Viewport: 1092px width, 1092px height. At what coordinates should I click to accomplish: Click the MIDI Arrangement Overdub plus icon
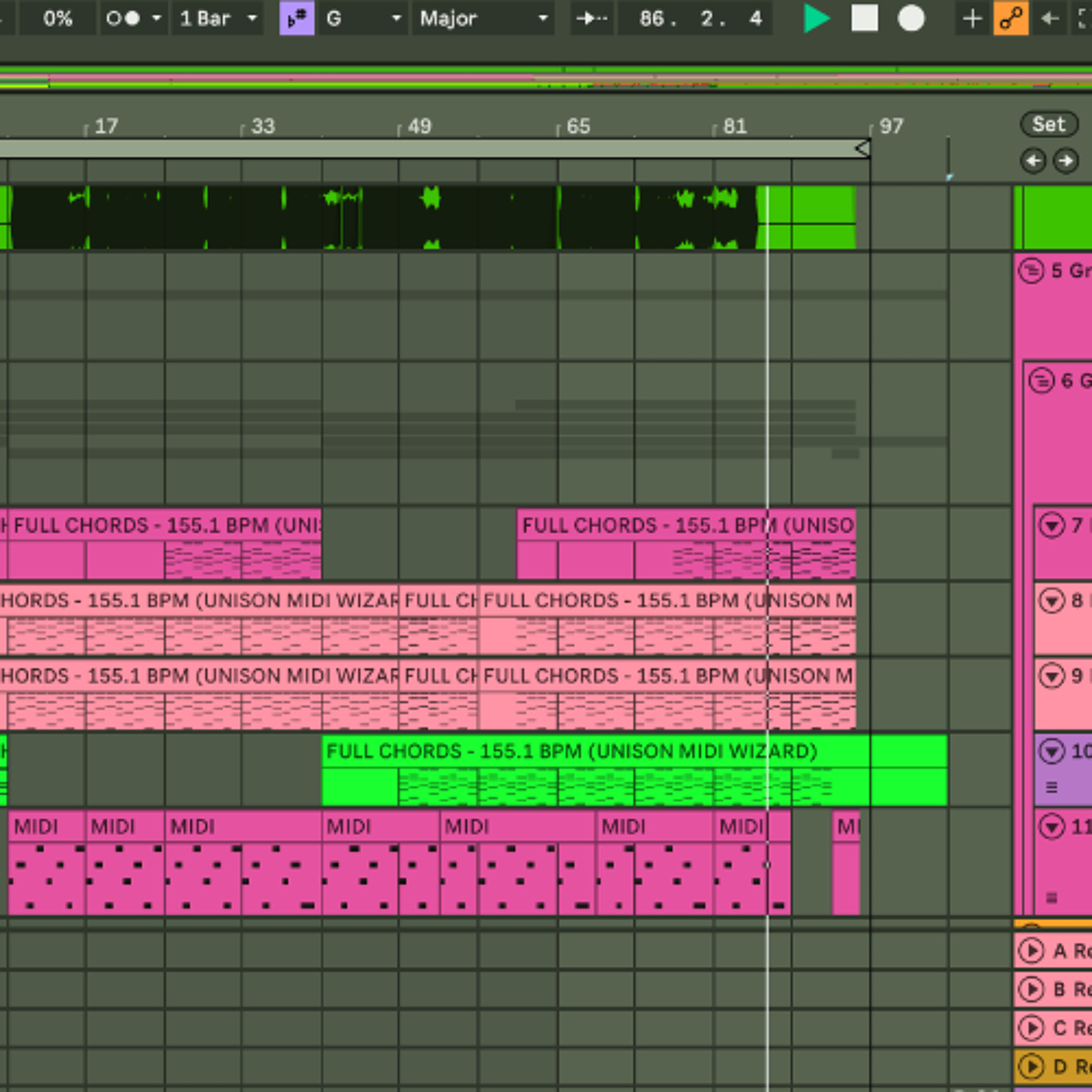pos(972,19)
